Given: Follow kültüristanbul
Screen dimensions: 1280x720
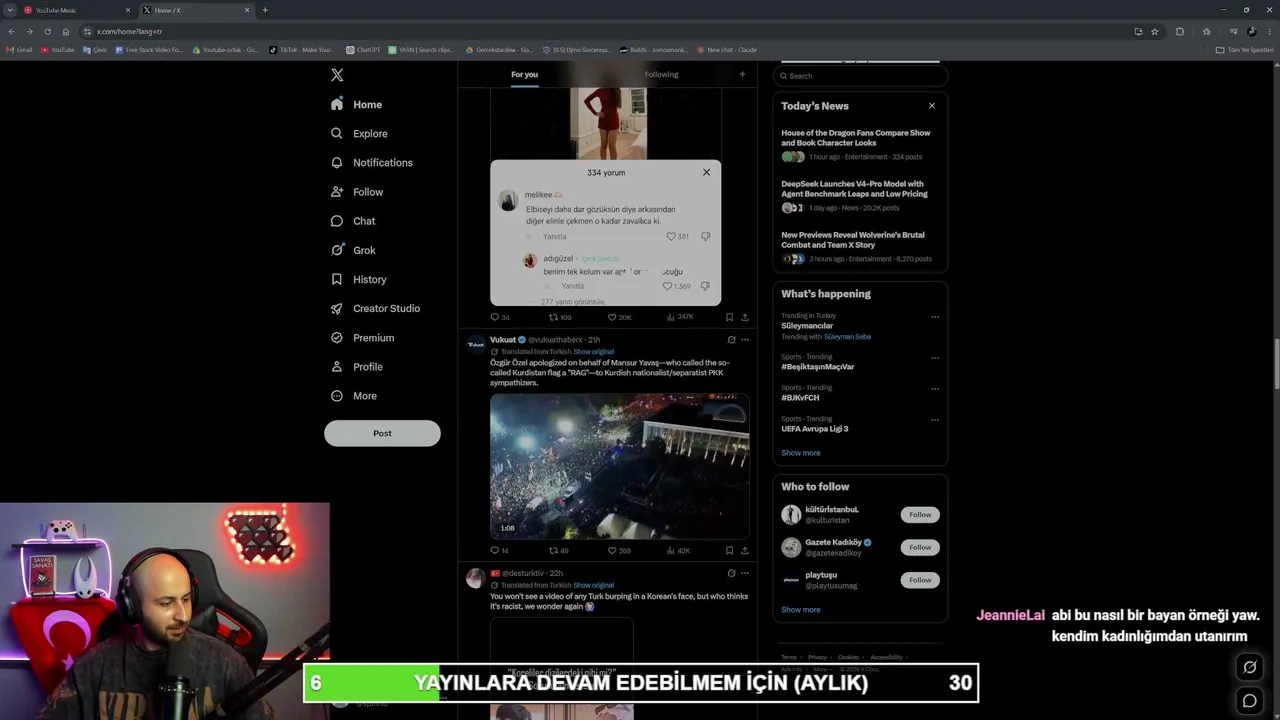Looking at the screenshot, I should (x=920, y=515).
